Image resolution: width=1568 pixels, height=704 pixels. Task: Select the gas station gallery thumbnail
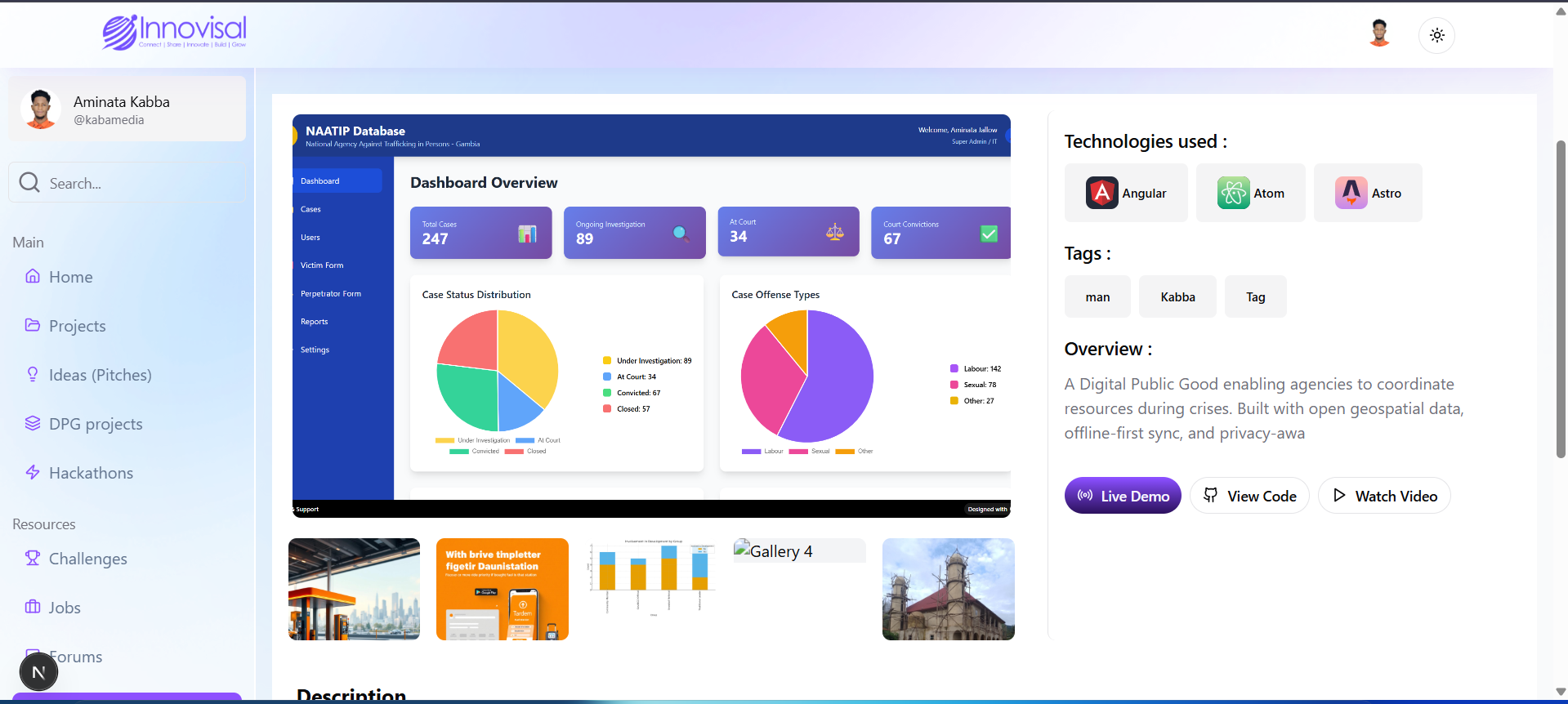(x=354, y=589)
